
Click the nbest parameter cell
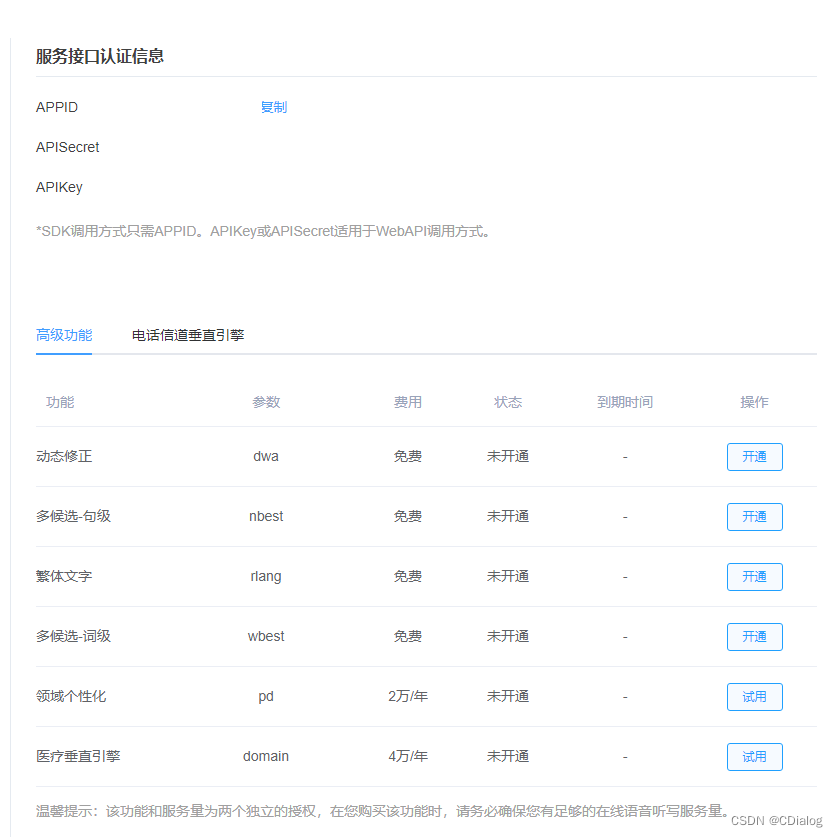(266, 516)
